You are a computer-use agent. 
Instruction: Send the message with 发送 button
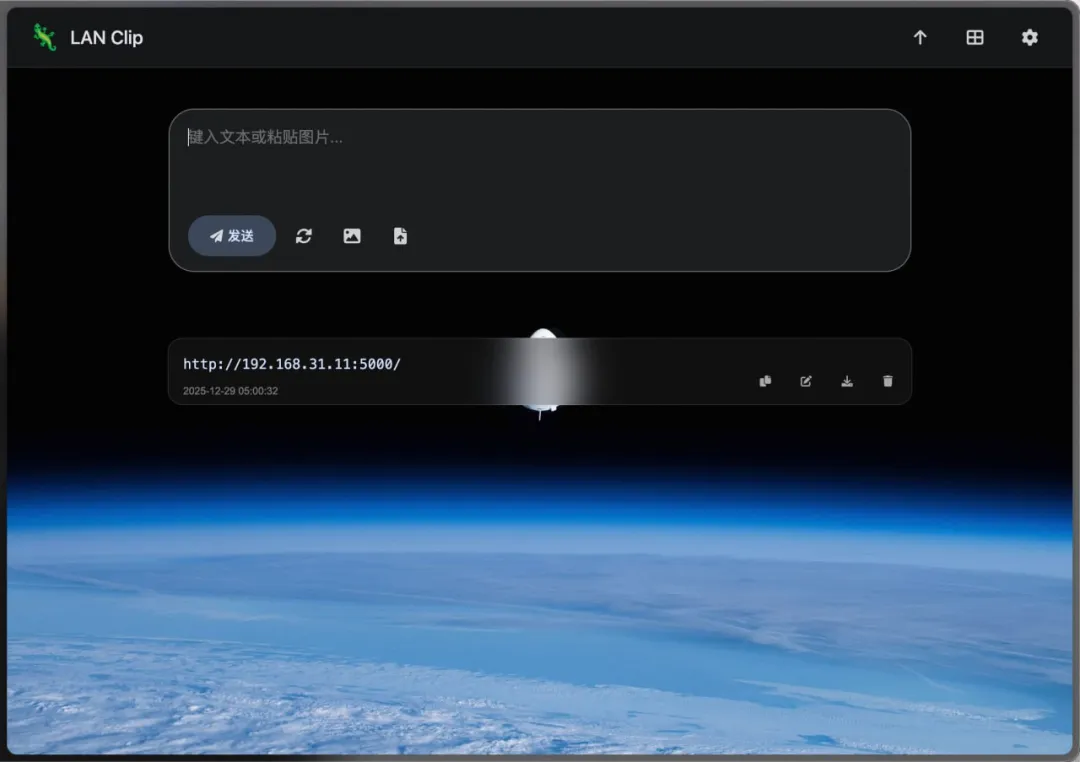[x=232, y=236]
